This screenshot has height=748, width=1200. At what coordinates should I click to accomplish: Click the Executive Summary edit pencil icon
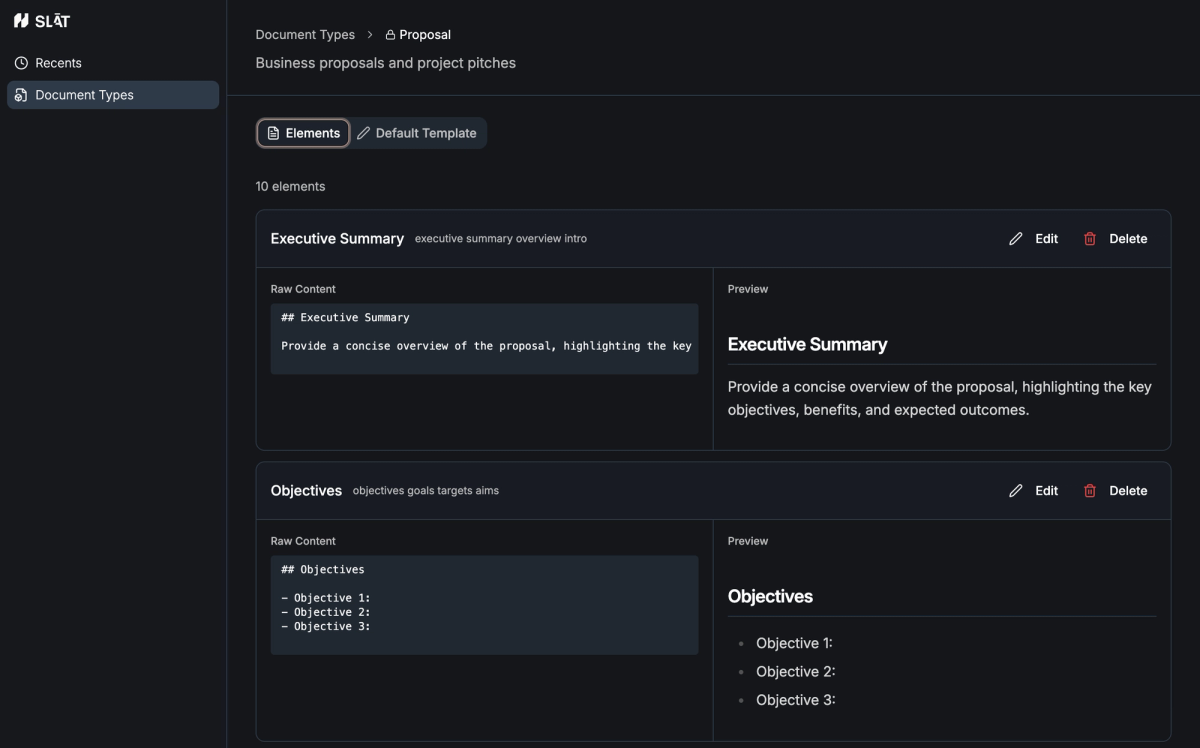1016,239
